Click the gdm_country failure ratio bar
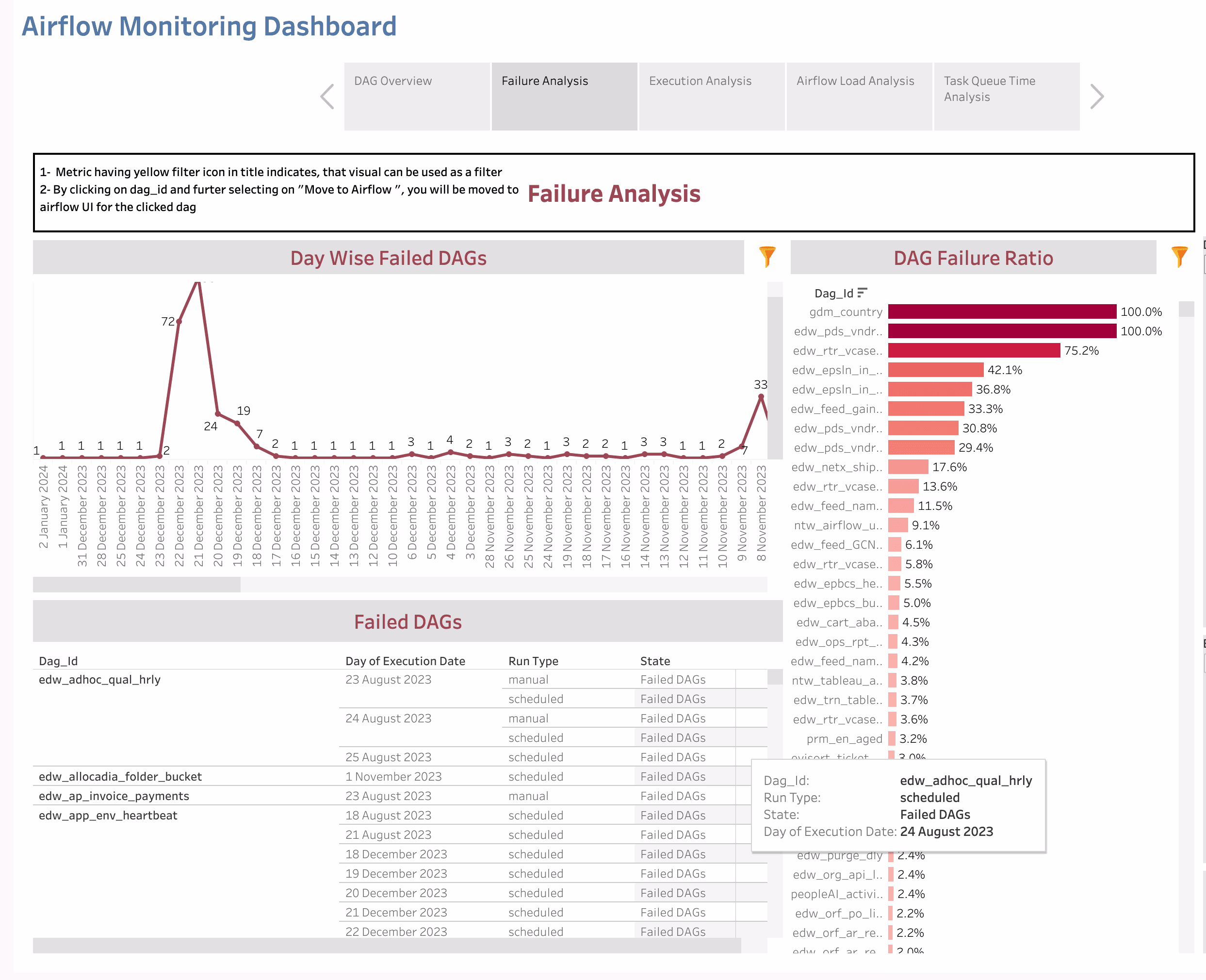This screenshot has height=980, width=1206. click(1002, 311)
